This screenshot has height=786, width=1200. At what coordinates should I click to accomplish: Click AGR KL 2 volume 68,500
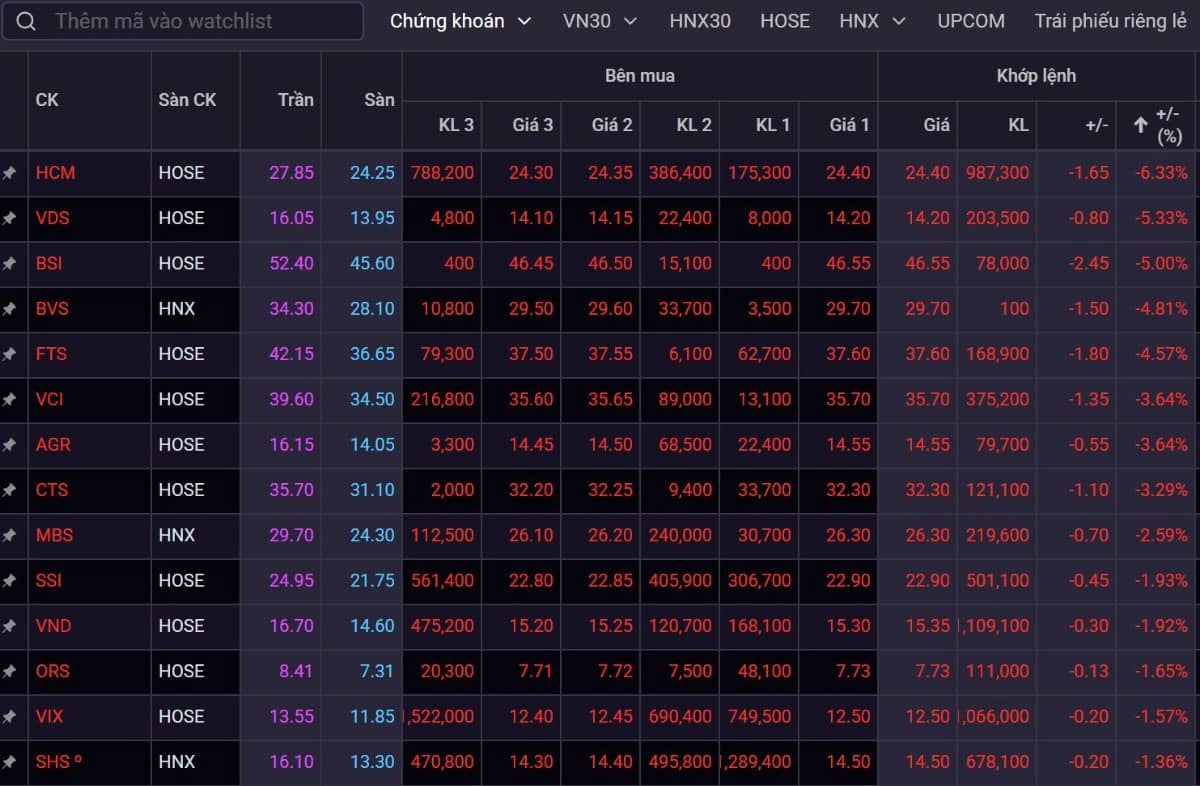click(685, 445)
